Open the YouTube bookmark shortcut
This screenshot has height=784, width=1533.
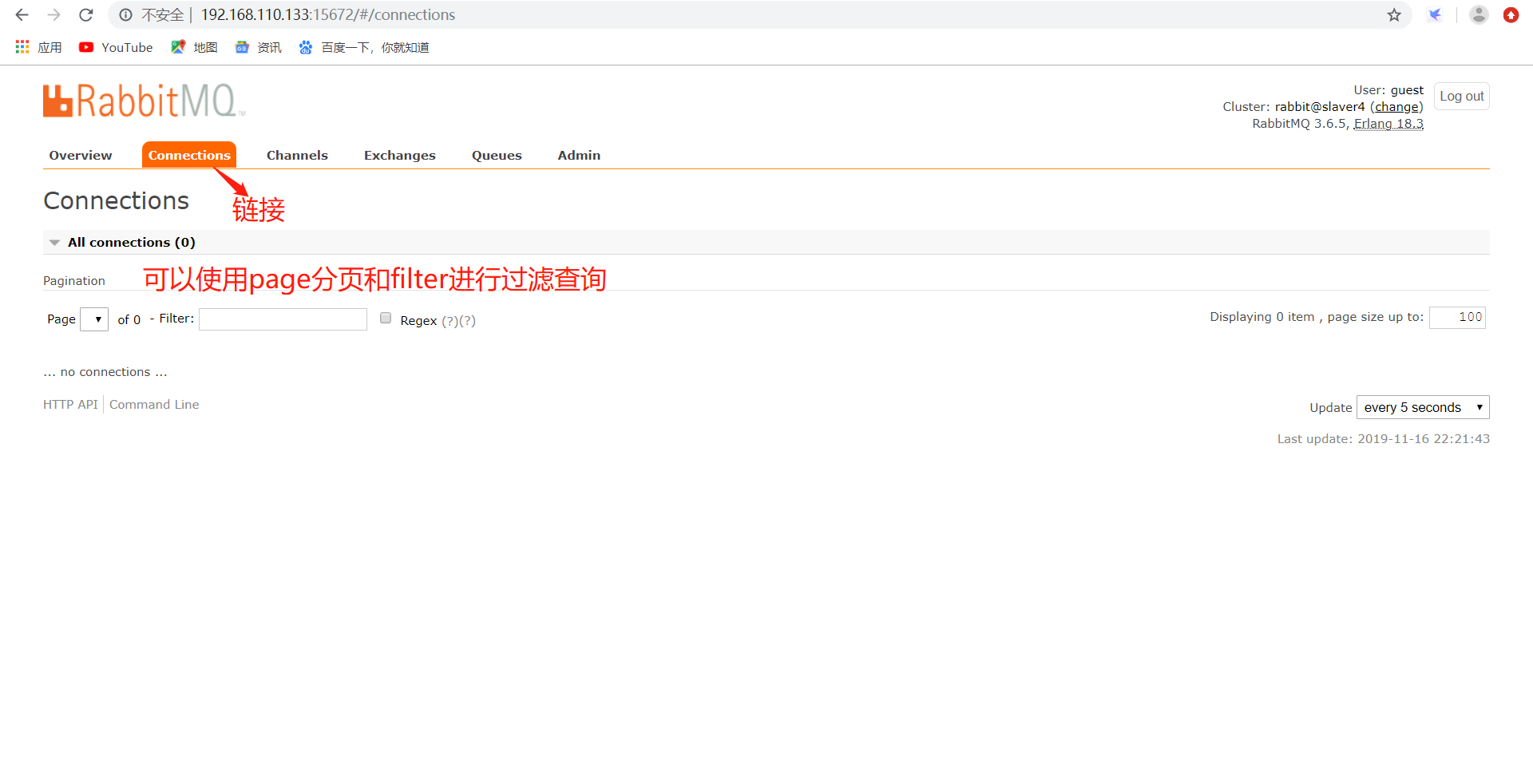(115, 47)
